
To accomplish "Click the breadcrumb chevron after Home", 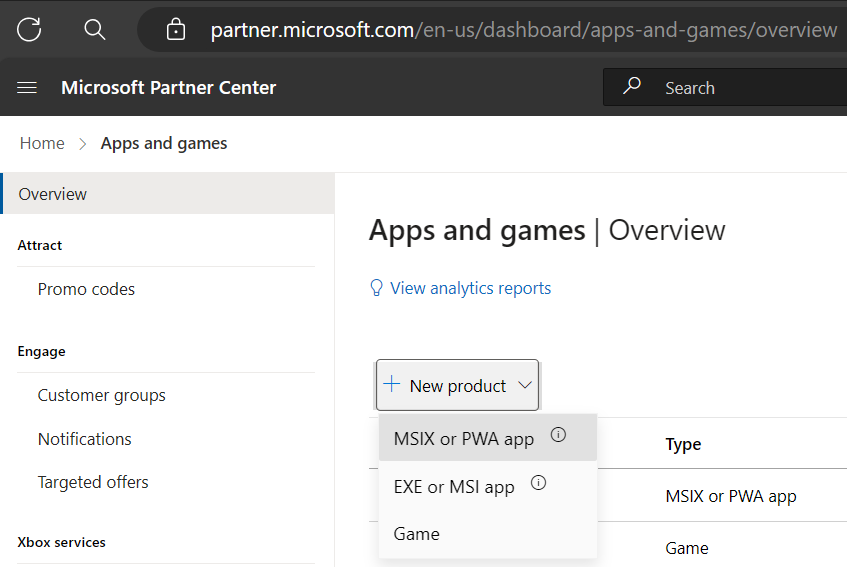I will tap(83, 144).
